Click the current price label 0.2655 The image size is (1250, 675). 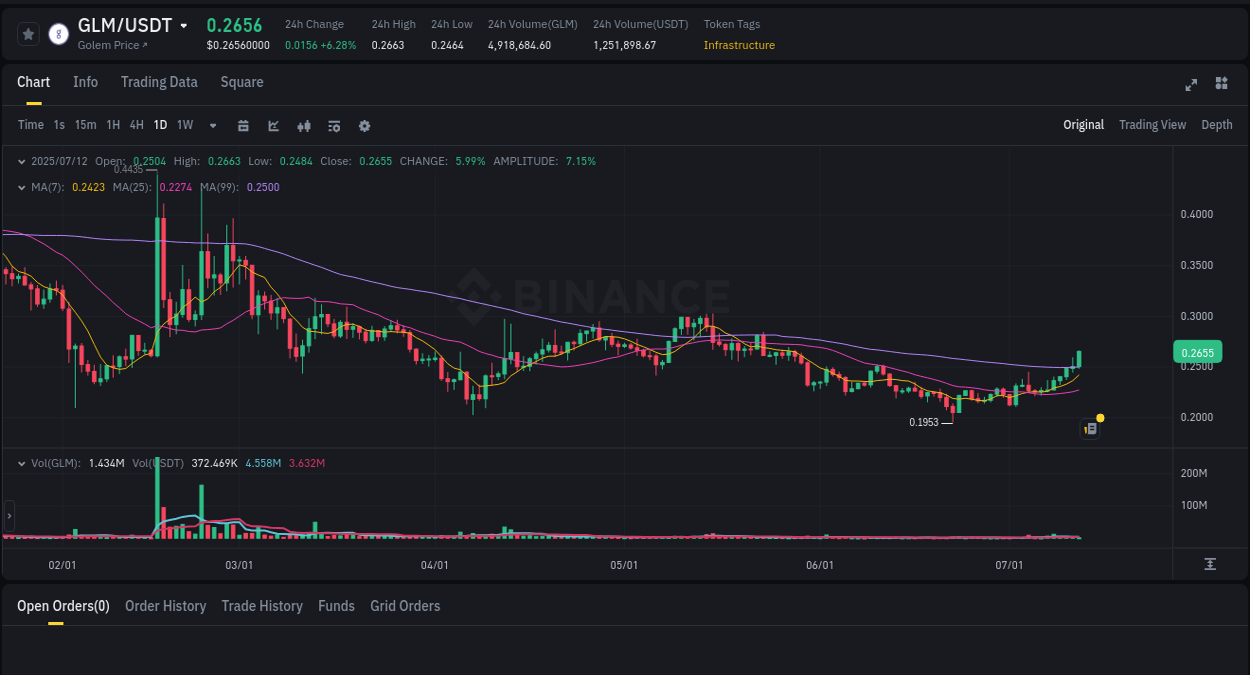coord(1197,352)
